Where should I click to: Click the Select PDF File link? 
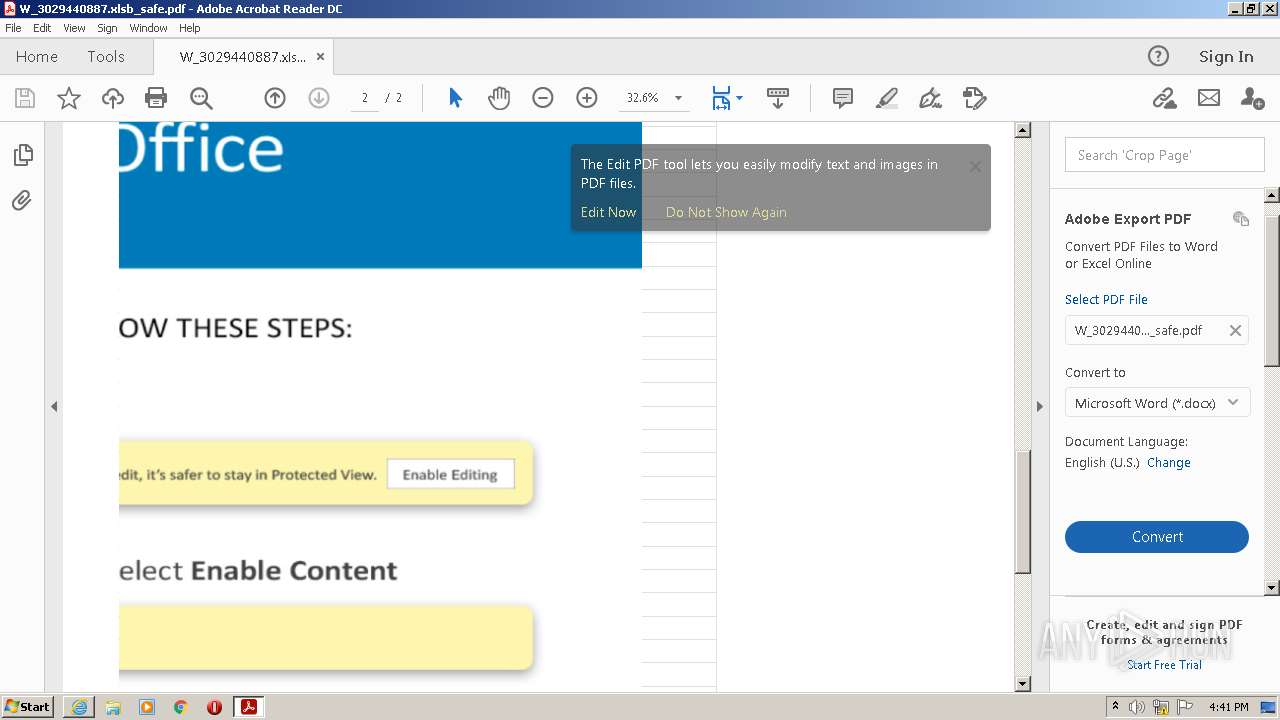(1106, 299)
